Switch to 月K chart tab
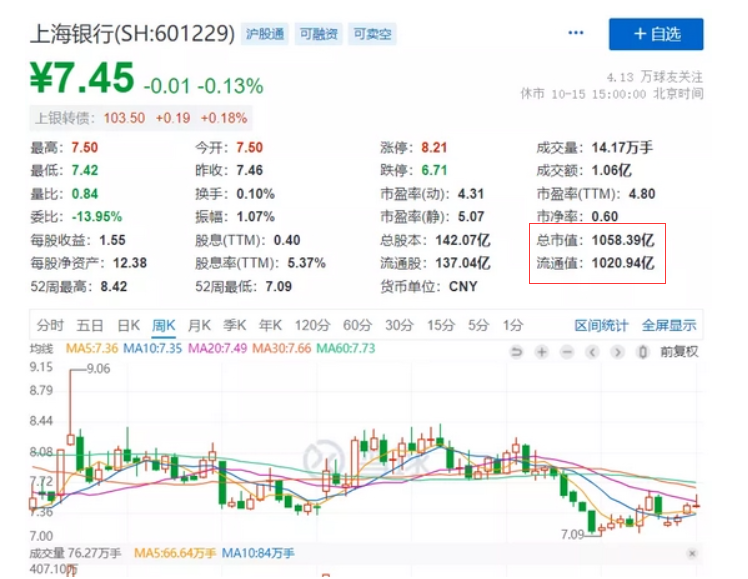Screen dimensions: 748x579 coord(199,325)
